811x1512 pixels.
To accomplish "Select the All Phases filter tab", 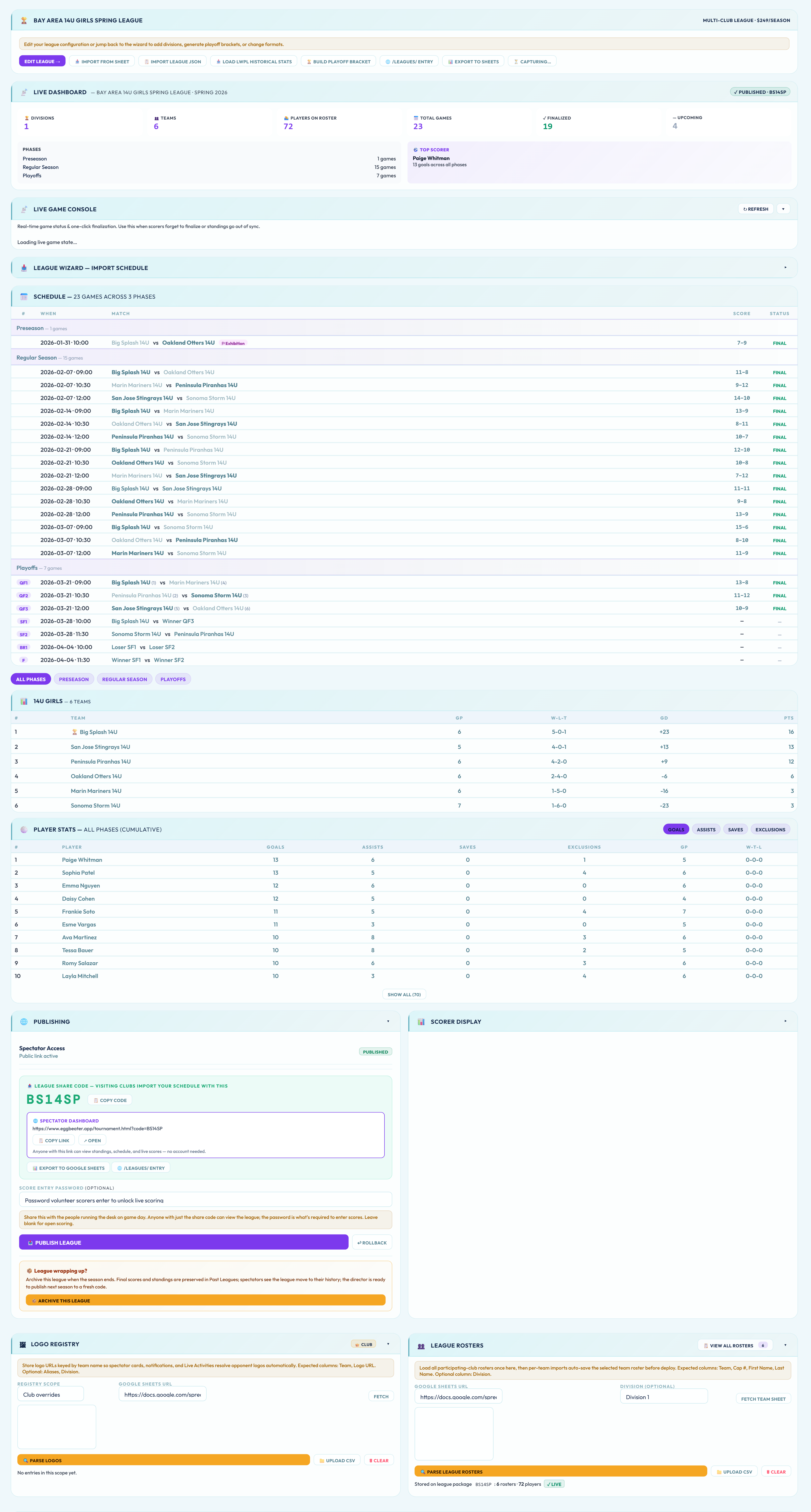I will click(x=30, y=679).
